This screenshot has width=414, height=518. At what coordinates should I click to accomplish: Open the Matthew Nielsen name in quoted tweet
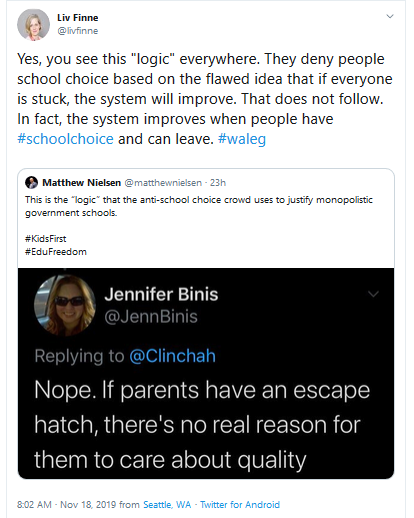pos(81,183)
